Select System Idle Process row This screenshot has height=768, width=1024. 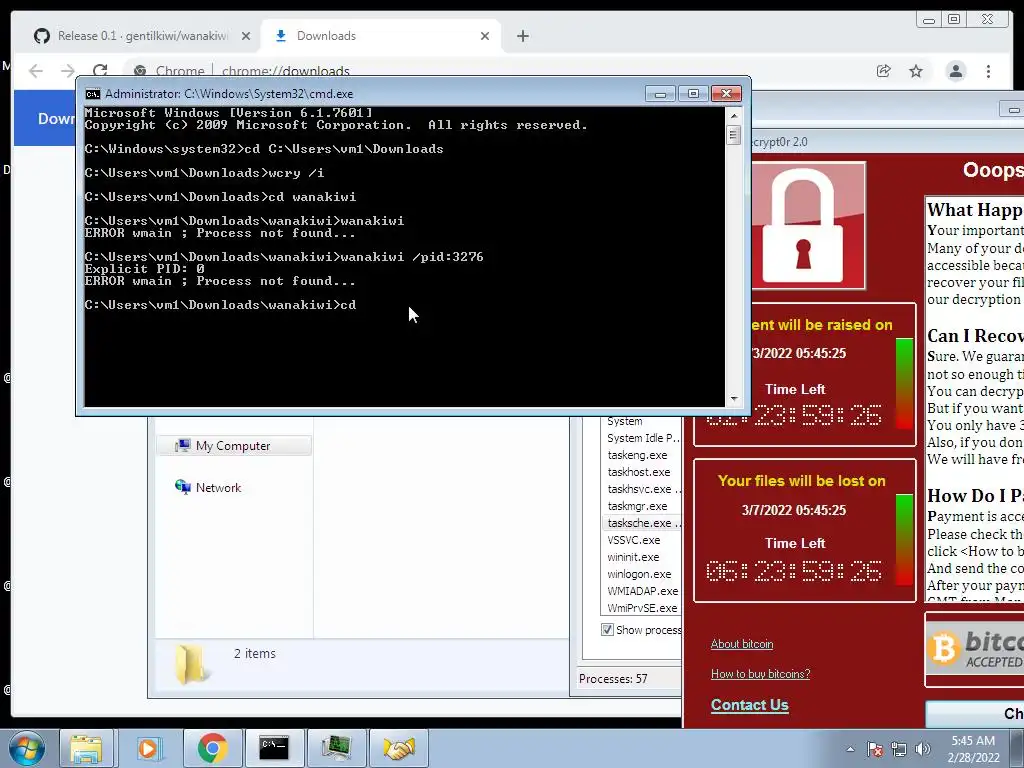coord(643,438)
